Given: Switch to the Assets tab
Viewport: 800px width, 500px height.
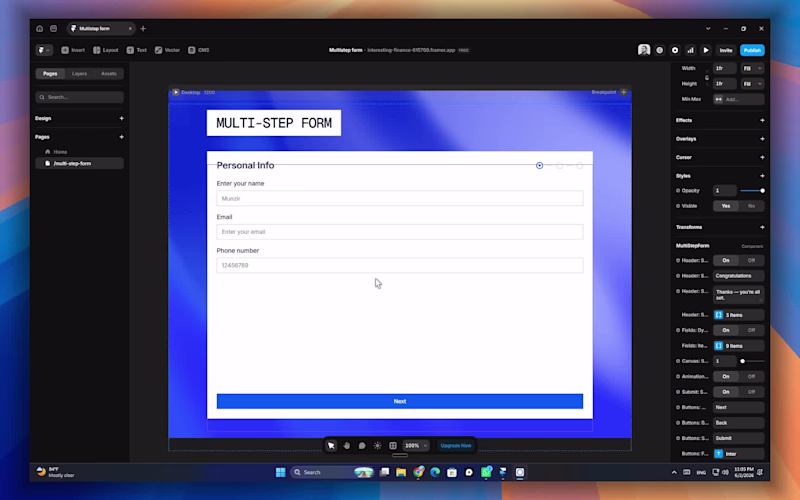Looking at the screenshot, I should pyautogui.click(x=109, y=73).
